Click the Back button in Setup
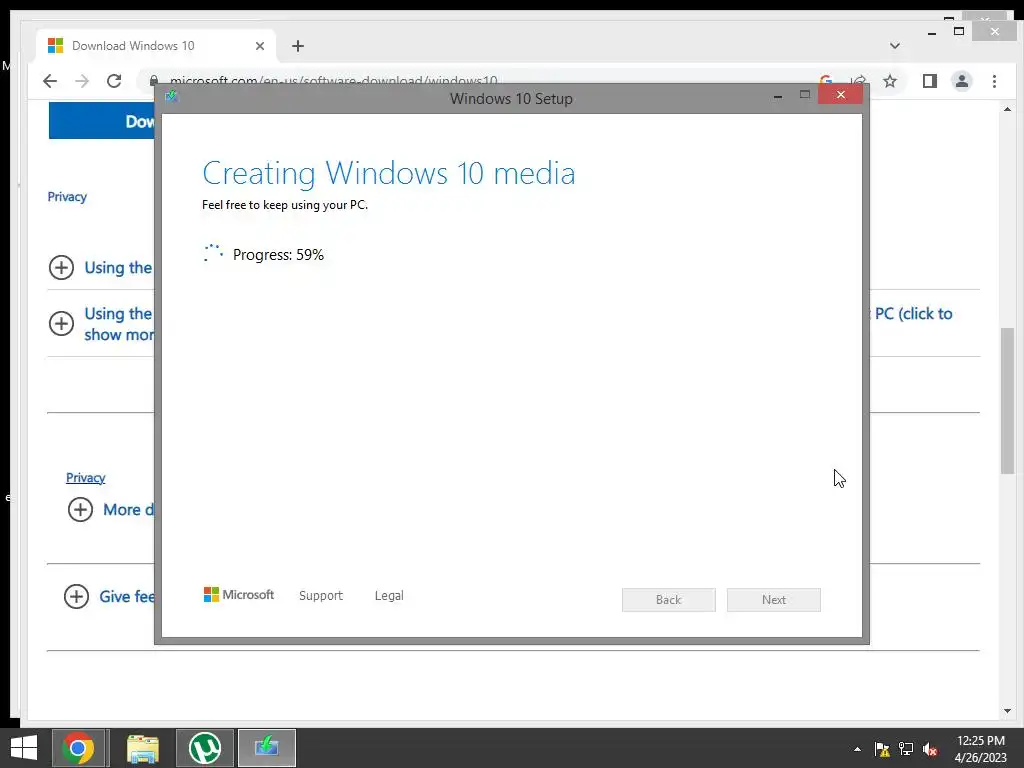 pyautogui.click(x=668, y=600)
